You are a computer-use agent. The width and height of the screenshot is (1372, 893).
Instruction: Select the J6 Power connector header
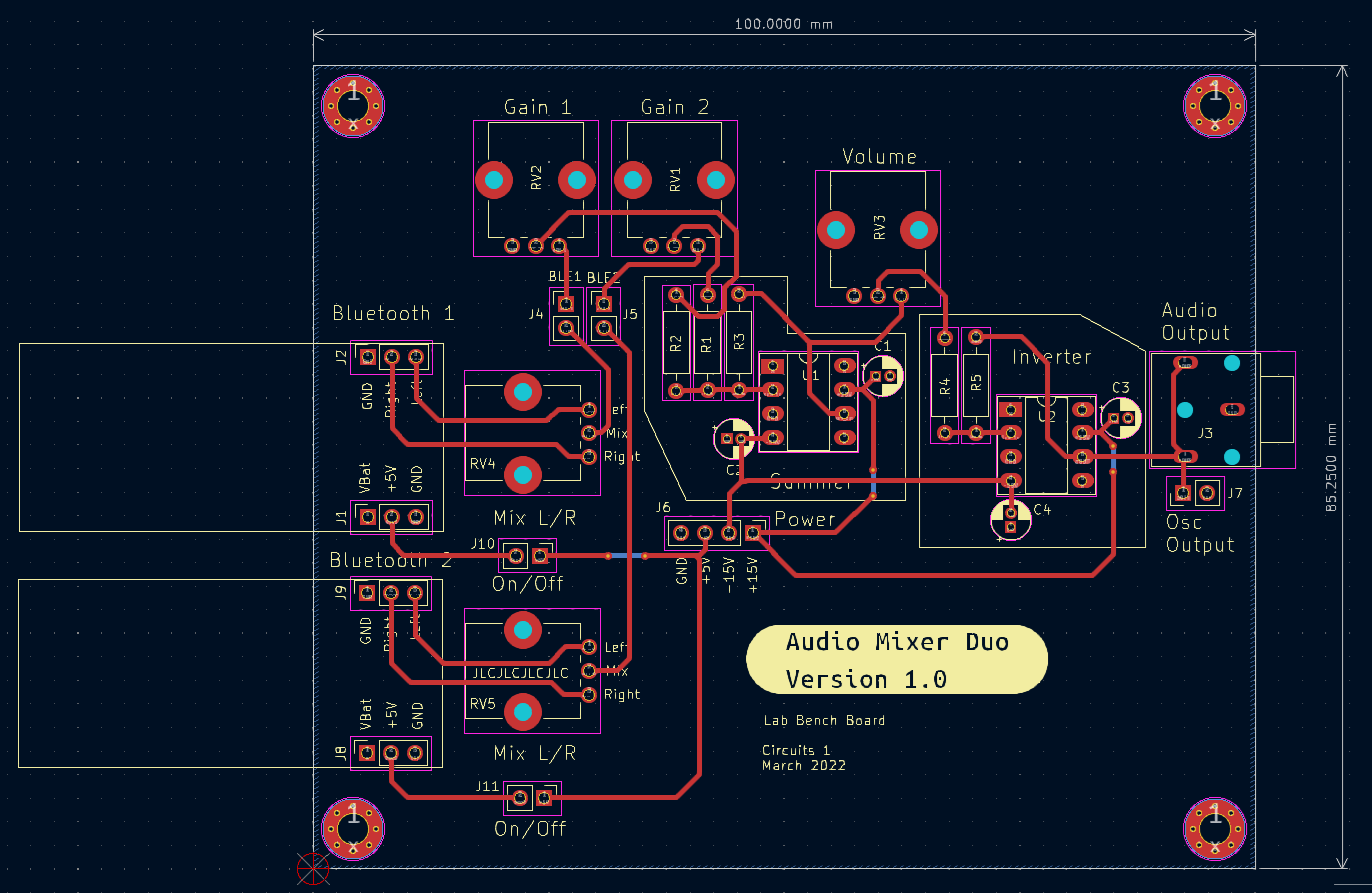[717, 533]
